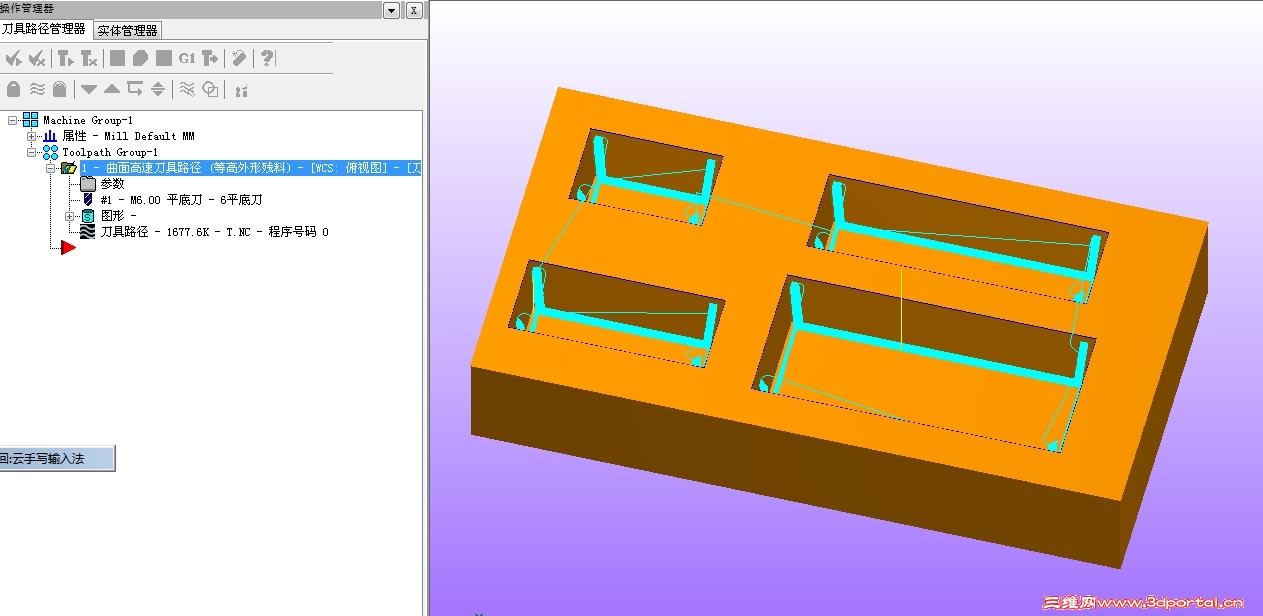The height and width of the screenshot is (616, 1263).
Task: Select Machine Group-1 label
Action: coord(88,120)
